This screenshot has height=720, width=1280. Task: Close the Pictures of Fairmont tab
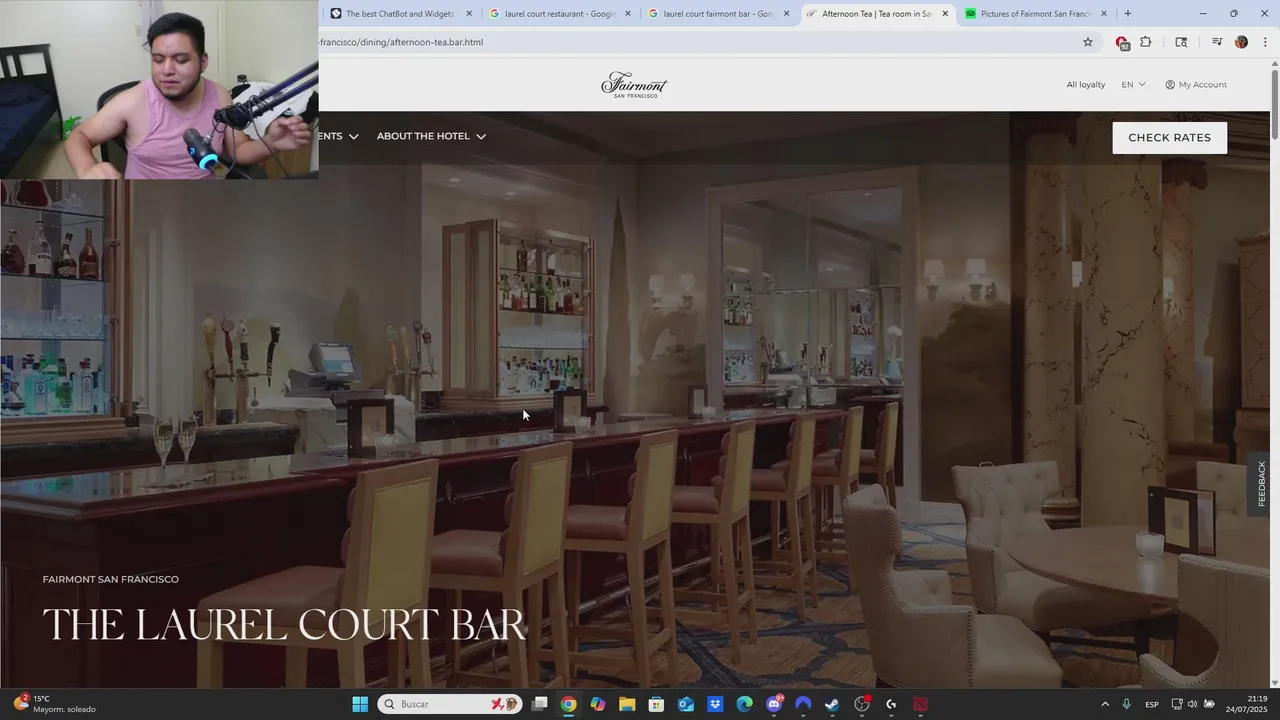[x=1104, y=14]
